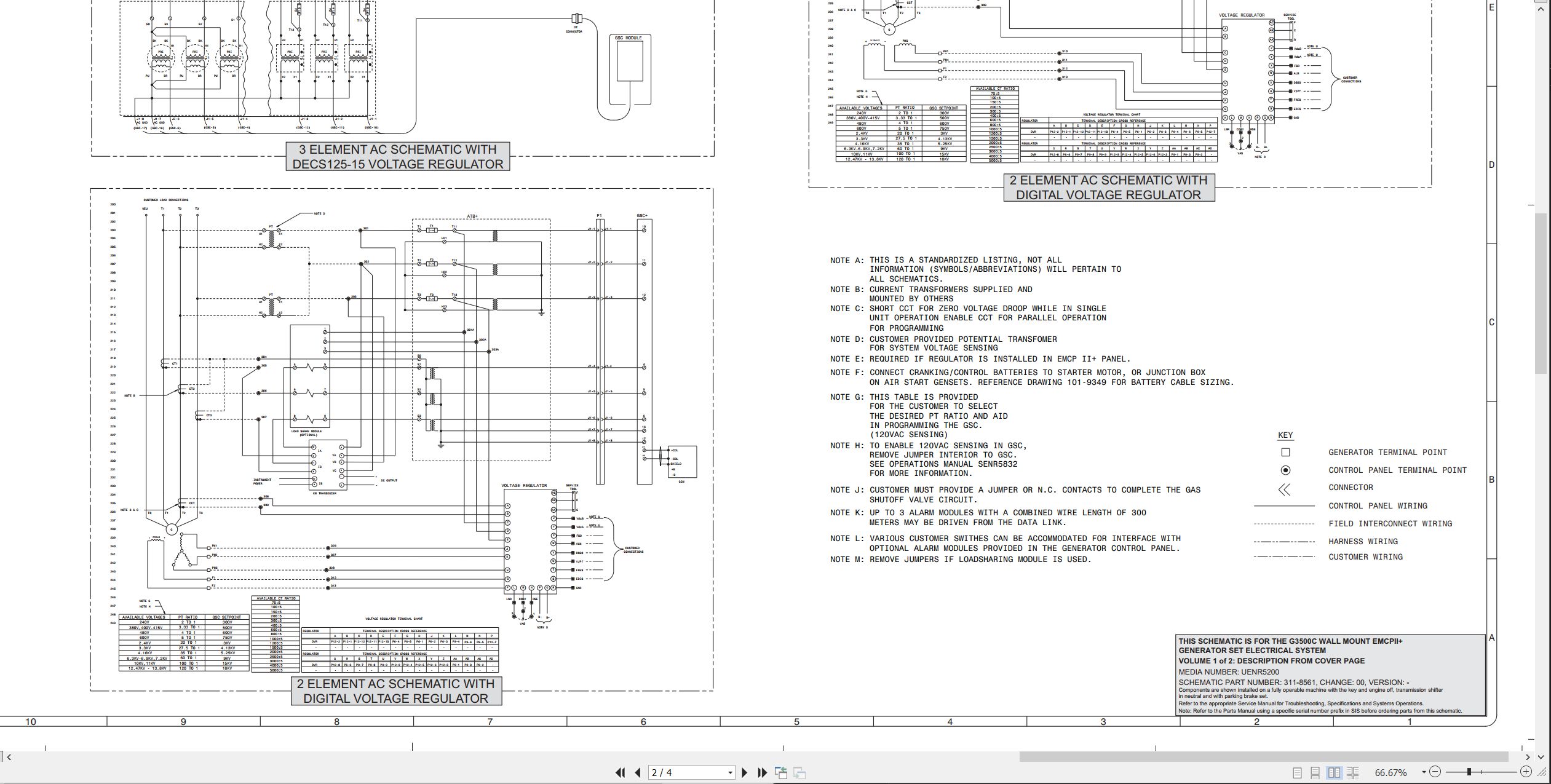This screenshot has width=1551, height=784.
Task: Click 'HARNESS WIRING' legend label
Action: [1363, 542]
